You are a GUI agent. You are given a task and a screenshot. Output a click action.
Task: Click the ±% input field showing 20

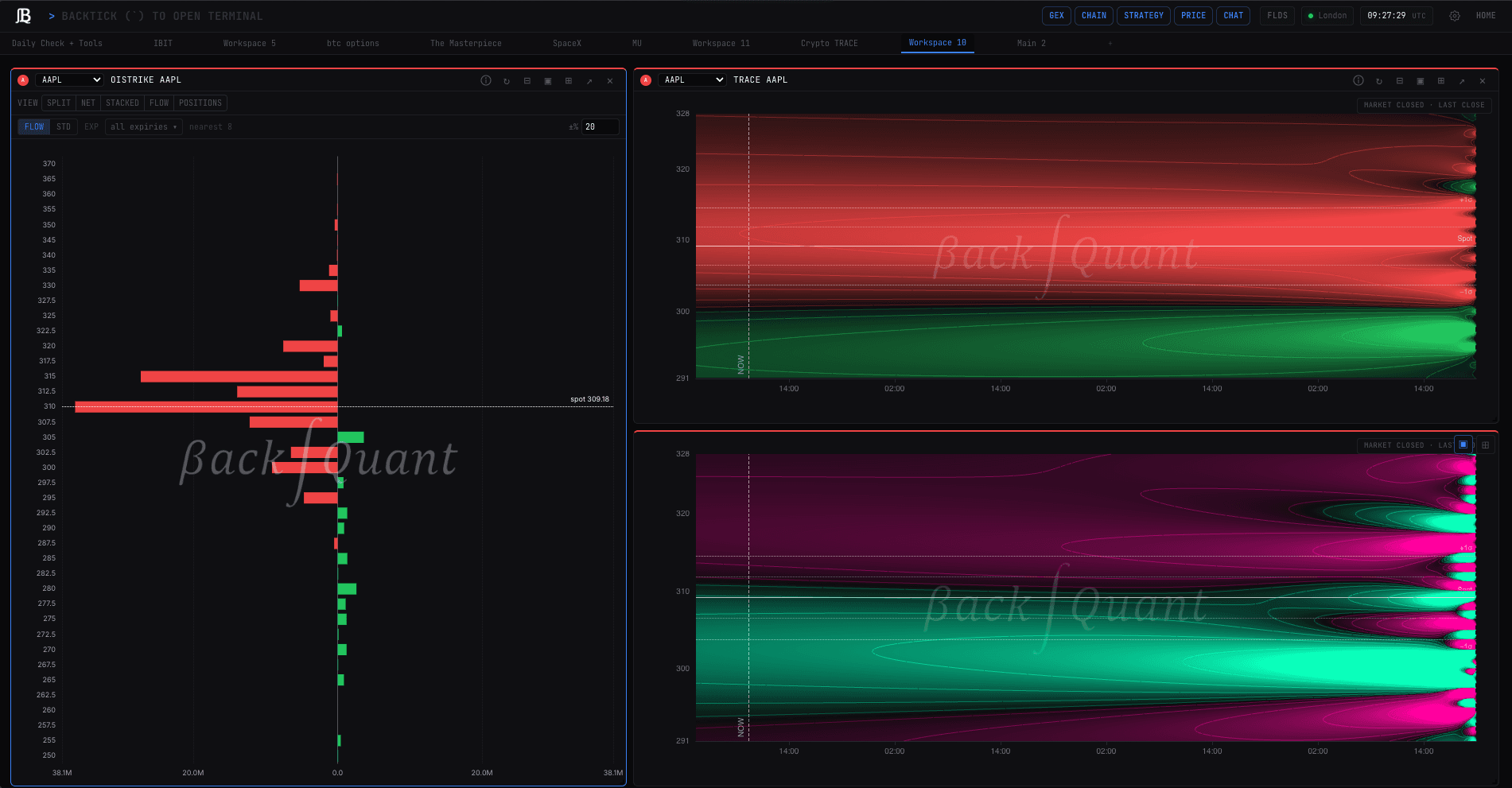(x=601, y=126)
